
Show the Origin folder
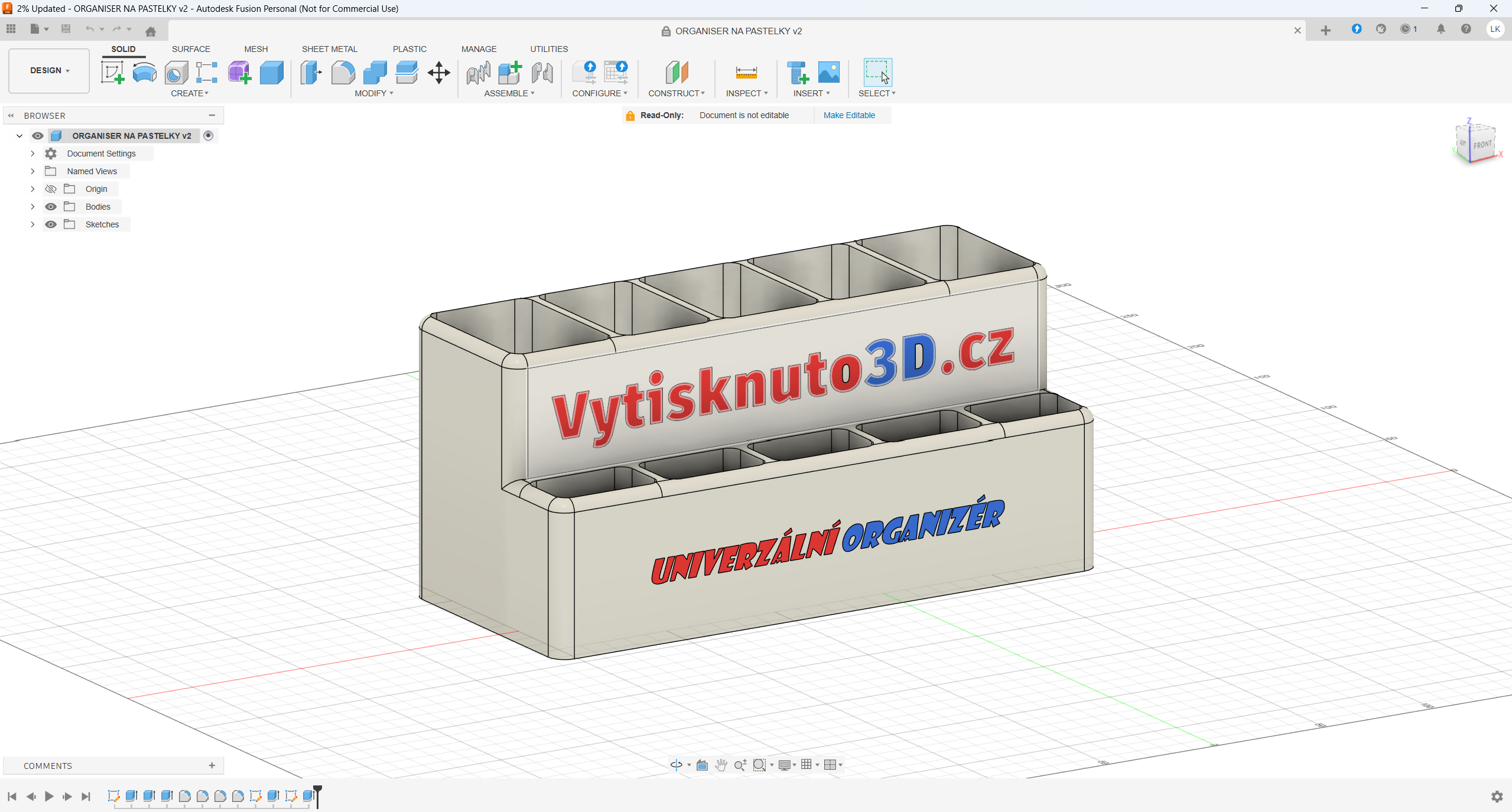tap(51, 188)
